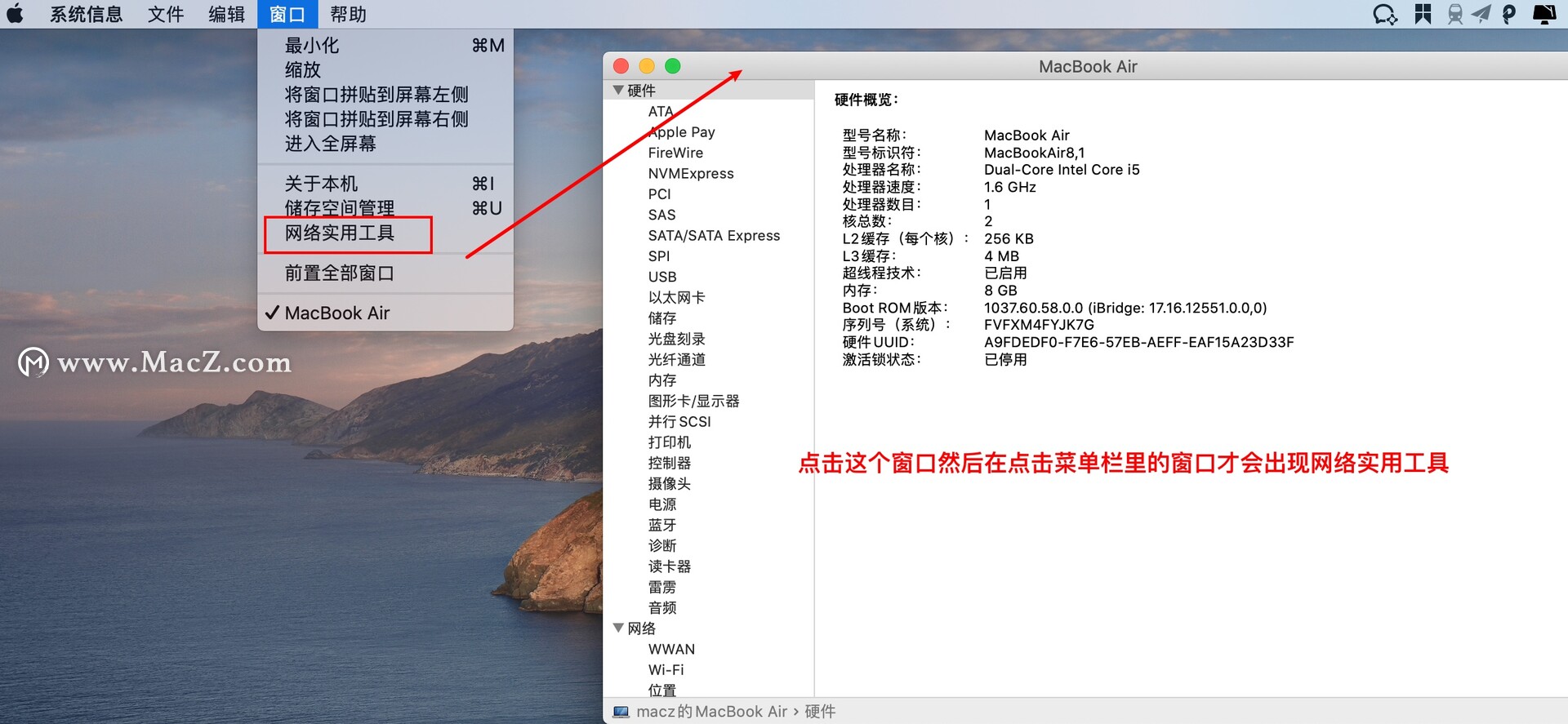Open the 系统信息 menu

point(86,14)
